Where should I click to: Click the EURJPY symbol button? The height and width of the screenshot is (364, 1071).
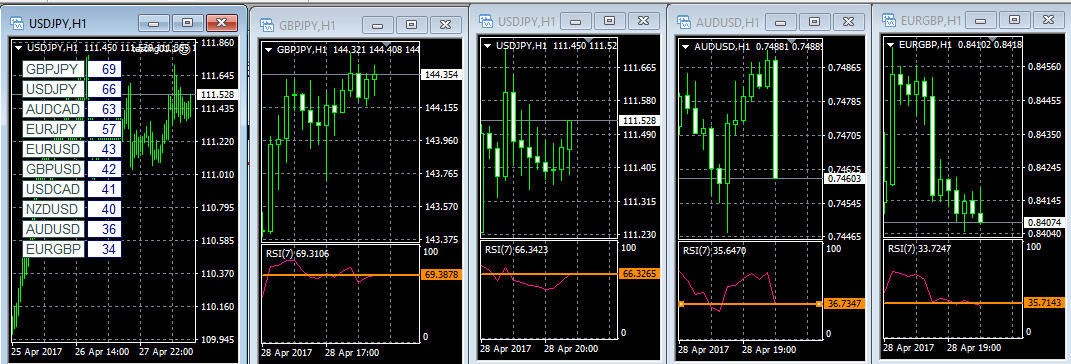coord(54,129)
